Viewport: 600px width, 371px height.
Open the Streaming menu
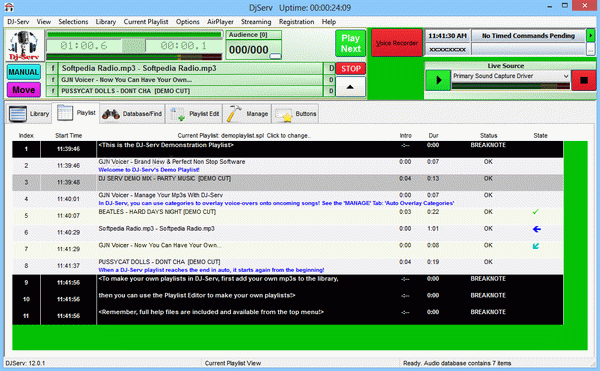tap(256, 22)
